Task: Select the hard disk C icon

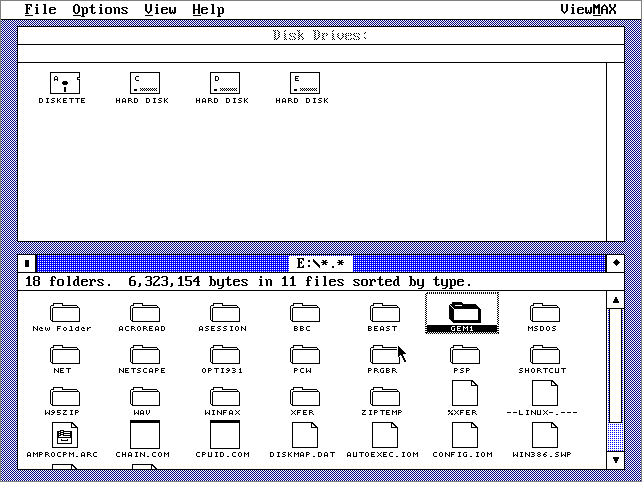Action: [145, 84]
